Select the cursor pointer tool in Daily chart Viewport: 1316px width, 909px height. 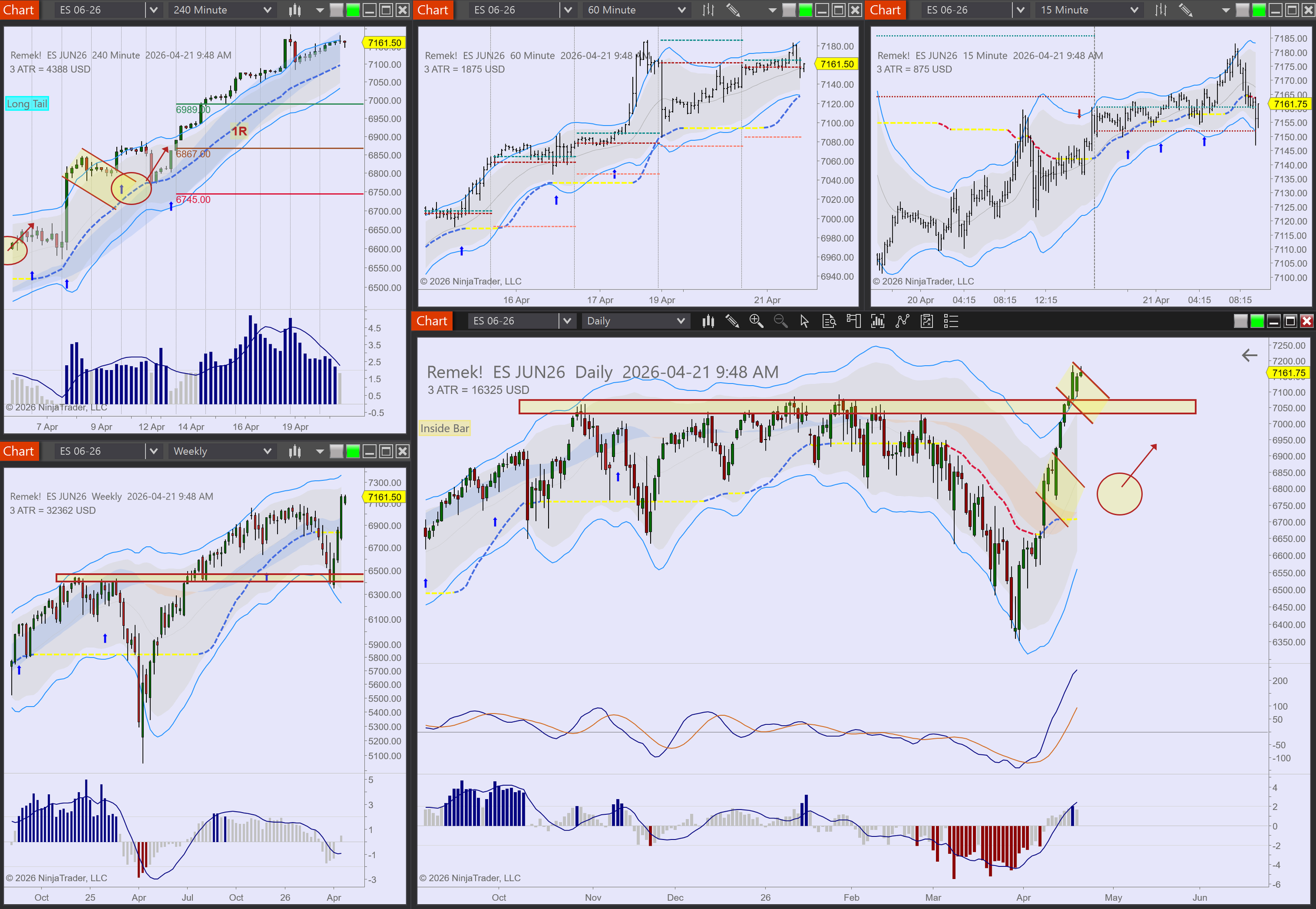point(804,321)
